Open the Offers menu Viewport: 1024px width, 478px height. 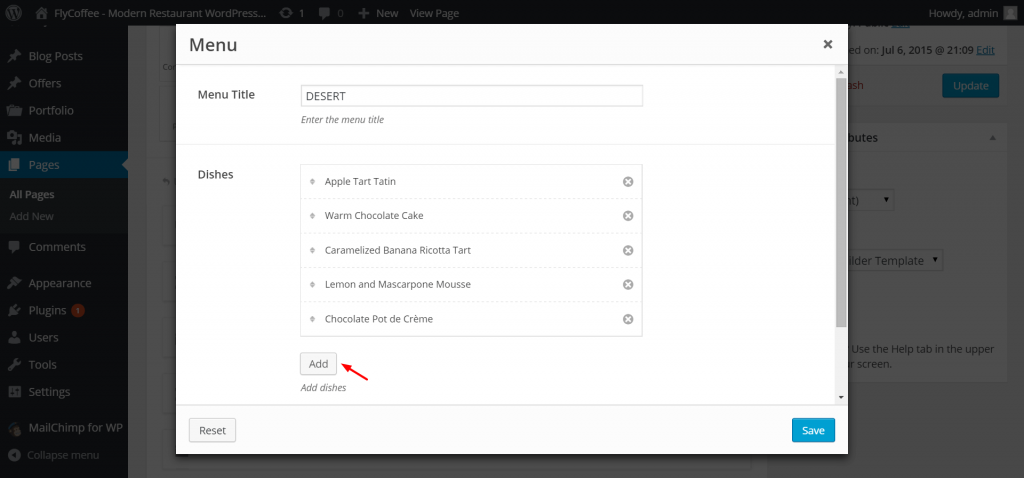pyautogui.click(x=44, y=84)
